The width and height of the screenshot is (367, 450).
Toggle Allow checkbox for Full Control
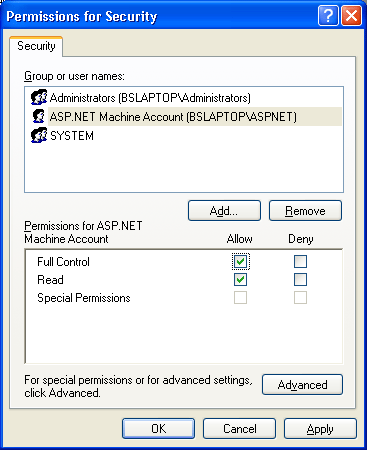241,262
